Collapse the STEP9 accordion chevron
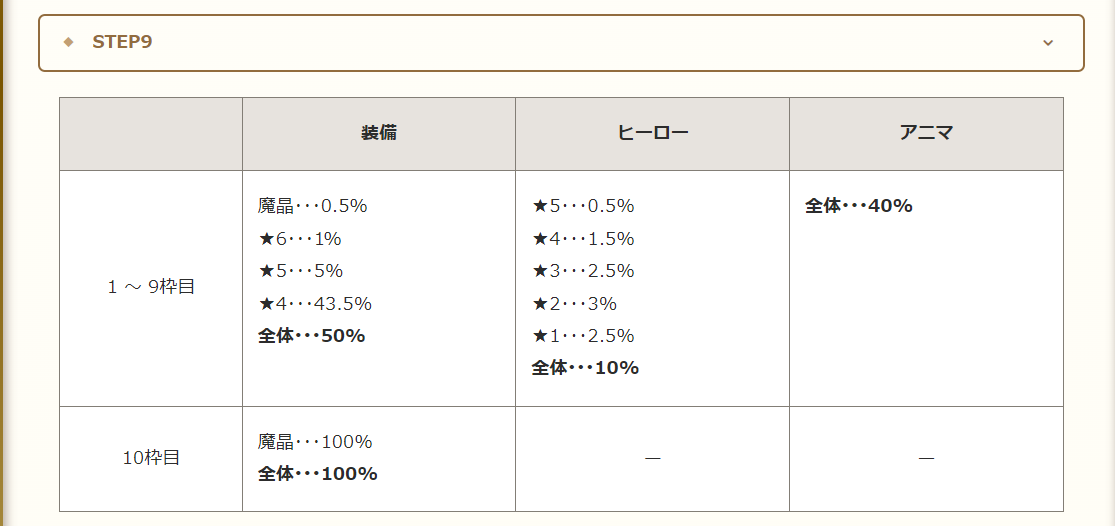Screen dimensions: 1115x526 (x=1047, y=43)
